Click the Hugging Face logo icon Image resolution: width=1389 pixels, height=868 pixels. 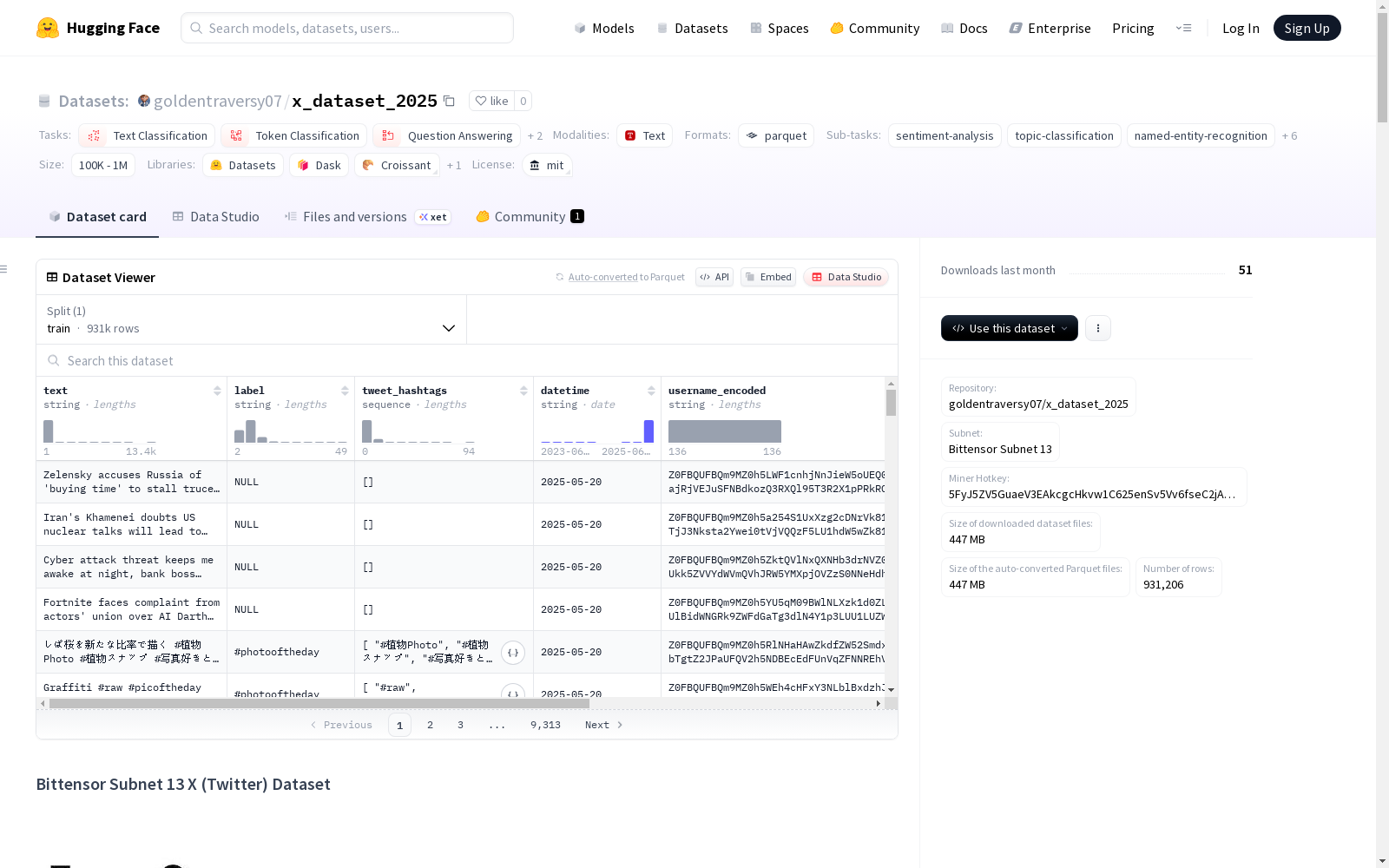48,28
